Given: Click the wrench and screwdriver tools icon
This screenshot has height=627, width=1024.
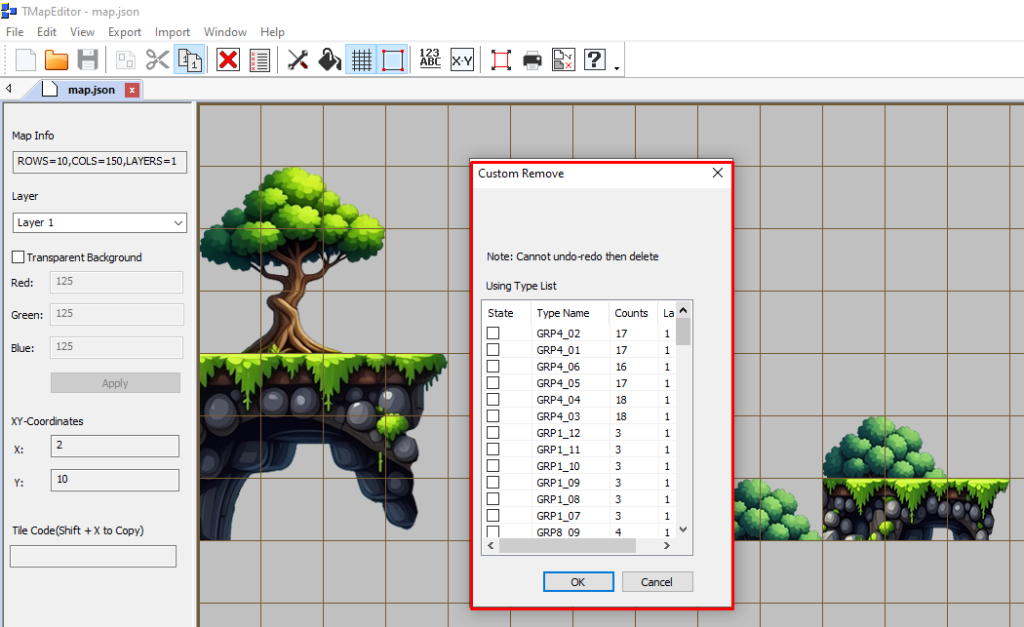Looking at the screenshot, I should pyautogui.click(x=297, y=59).
